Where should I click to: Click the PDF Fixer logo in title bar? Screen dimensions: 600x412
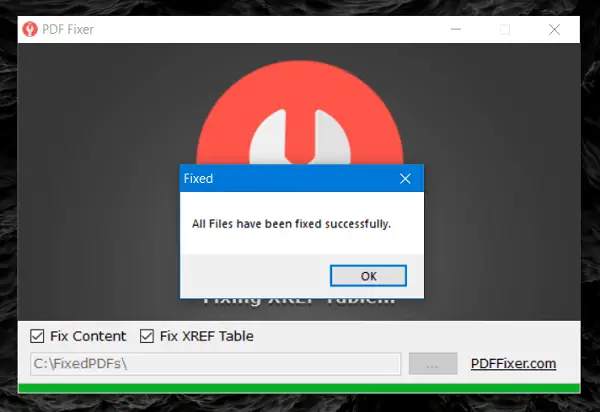coord(30,29)
